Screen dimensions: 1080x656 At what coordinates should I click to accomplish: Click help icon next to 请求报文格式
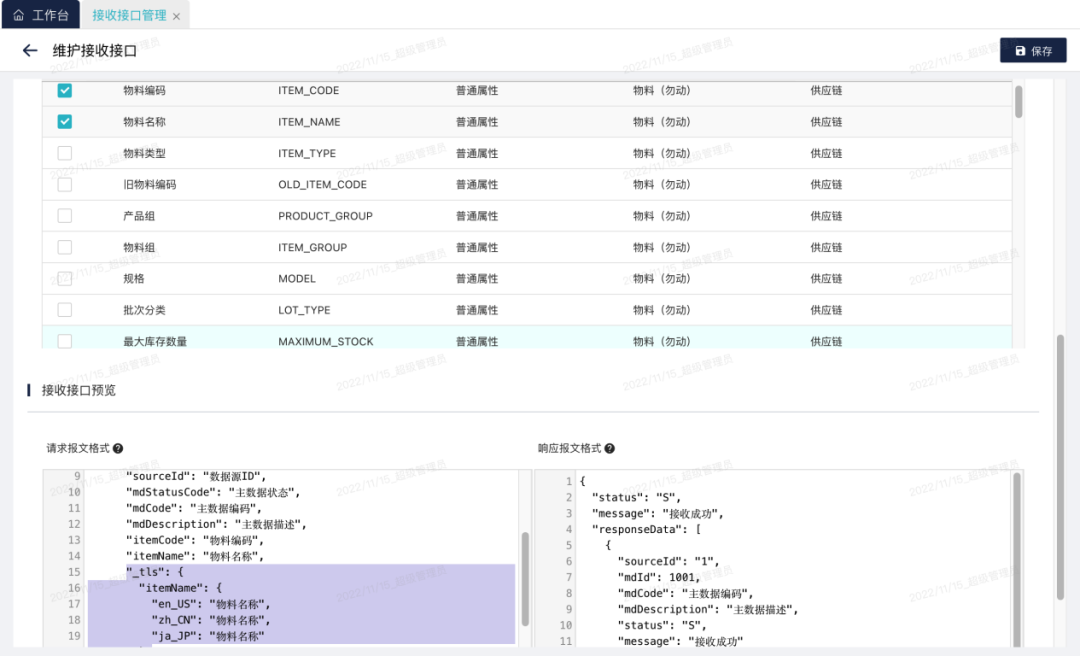(118, 449)
